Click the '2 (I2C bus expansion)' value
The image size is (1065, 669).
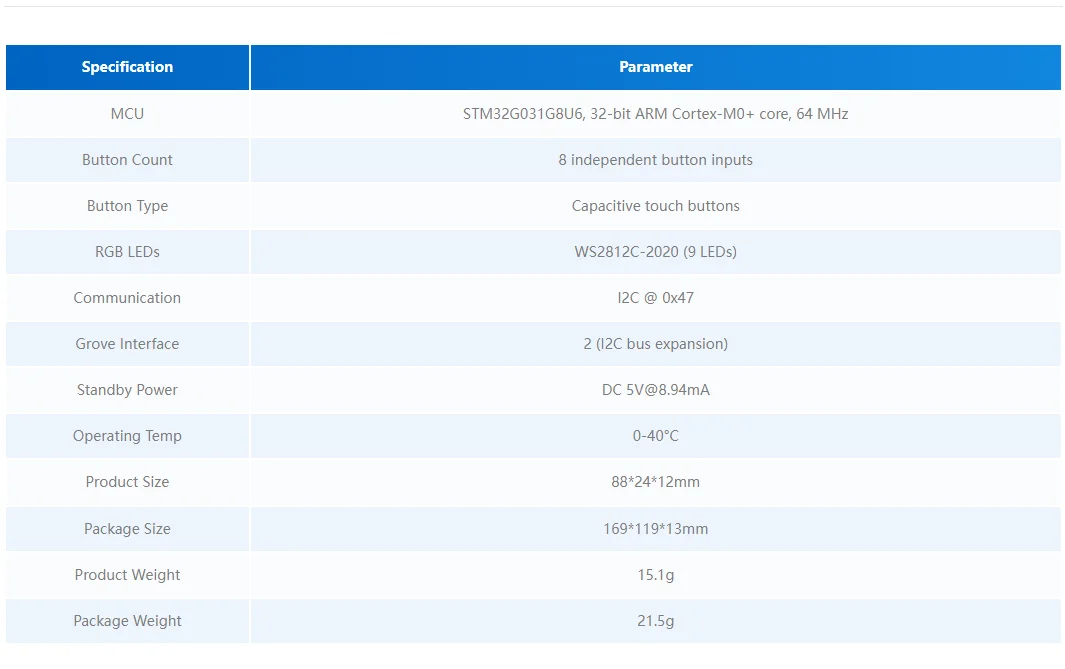(x=655, y=344)
